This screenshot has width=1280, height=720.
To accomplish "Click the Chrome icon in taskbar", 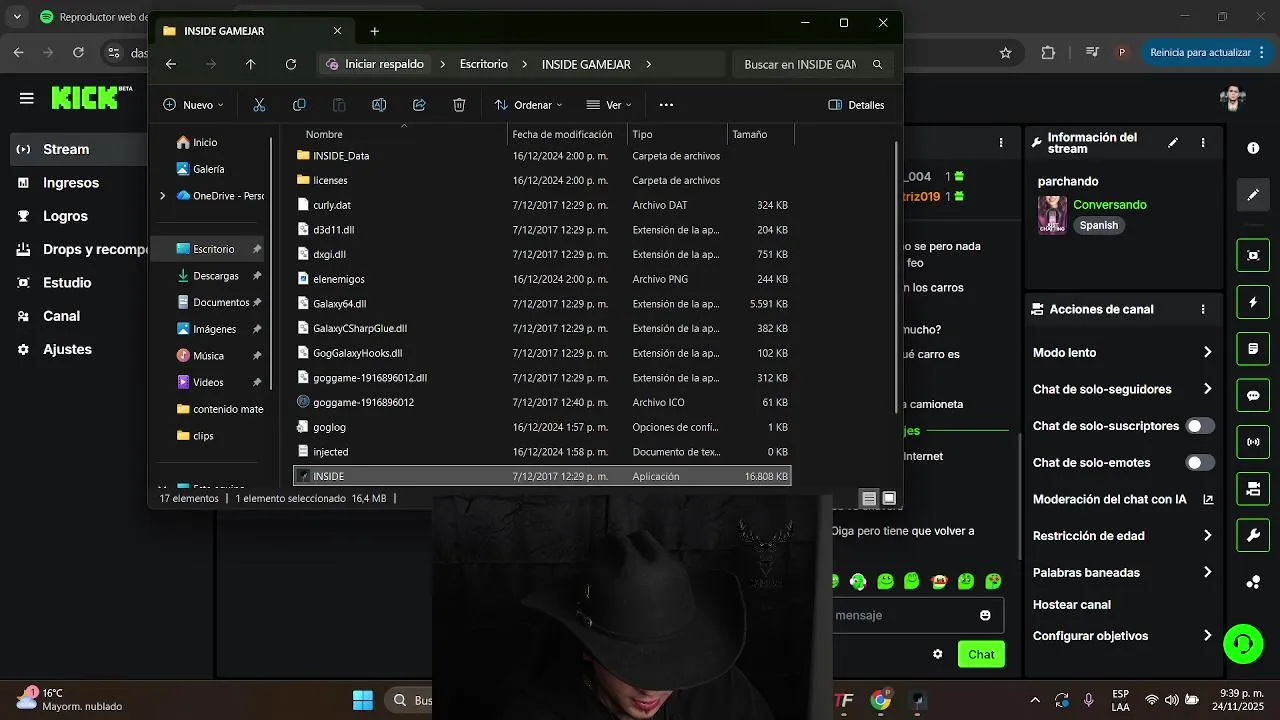I will point(880,700).
